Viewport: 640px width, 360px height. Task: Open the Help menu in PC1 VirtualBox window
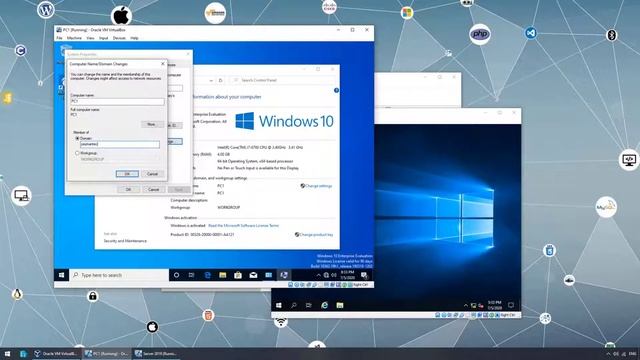pyautogui.click(x=134, y=38)
